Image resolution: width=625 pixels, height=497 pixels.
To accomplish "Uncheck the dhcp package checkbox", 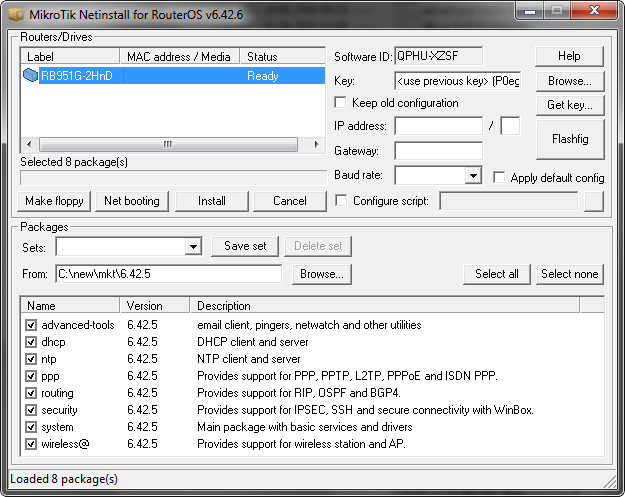I will (31, 342).
